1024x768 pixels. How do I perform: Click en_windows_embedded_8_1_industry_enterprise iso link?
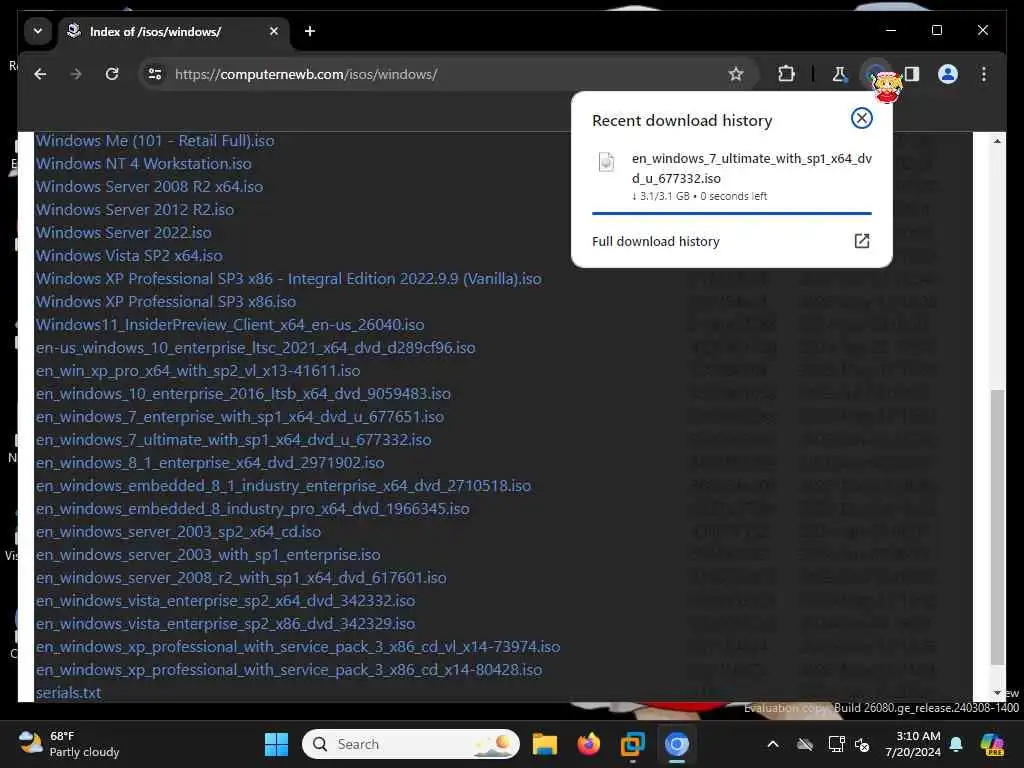pyautogui.click(x=283, y=486)
